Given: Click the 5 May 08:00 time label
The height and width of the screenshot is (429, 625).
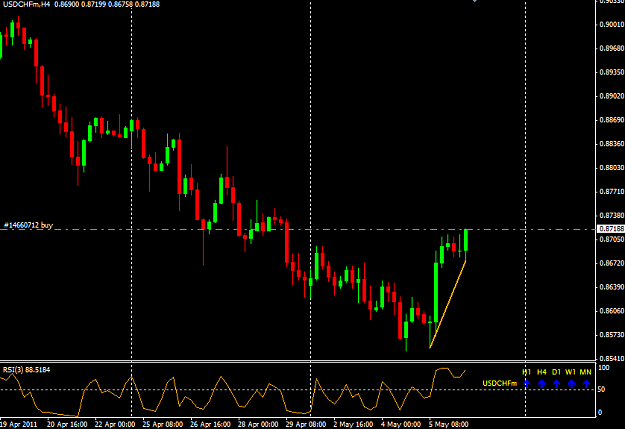Looking at the screenshot, I should point(449,424).
